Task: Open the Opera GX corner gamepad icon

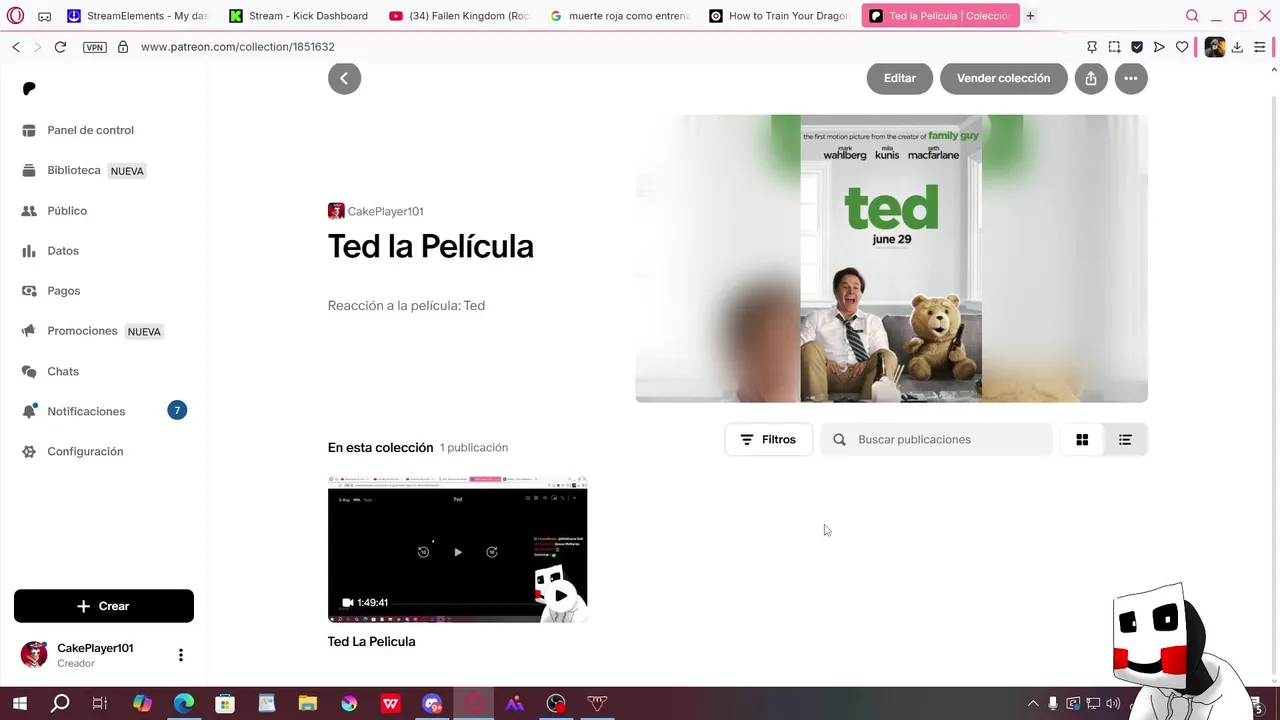Action: [x=45, y=16]
